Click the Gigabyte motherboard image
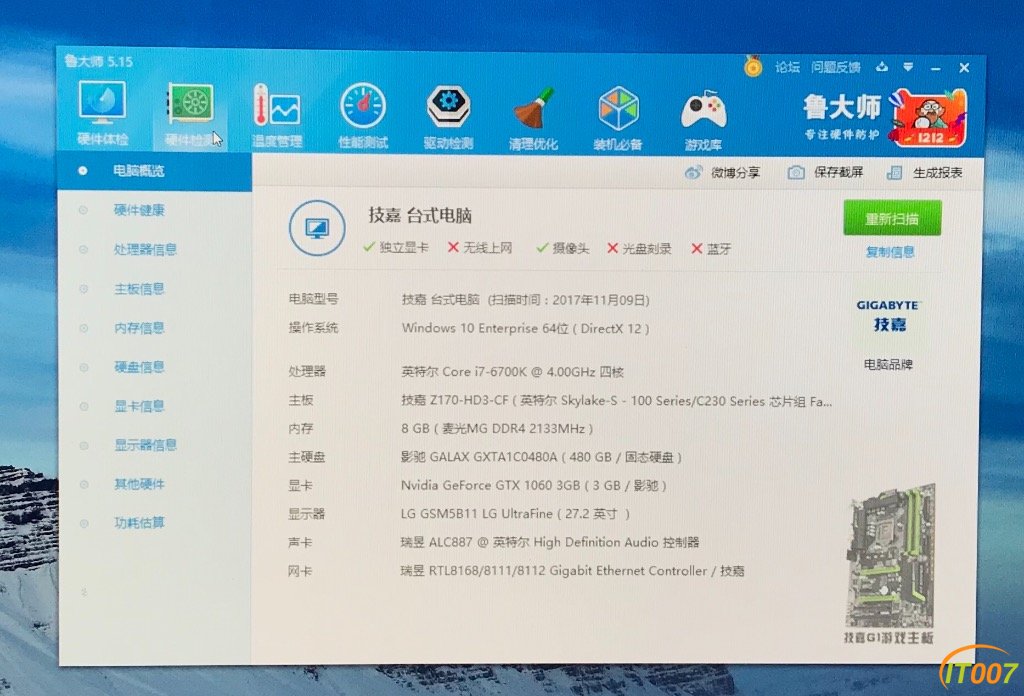The width and height of the screenshot is (1024, 696). point(890,555)
